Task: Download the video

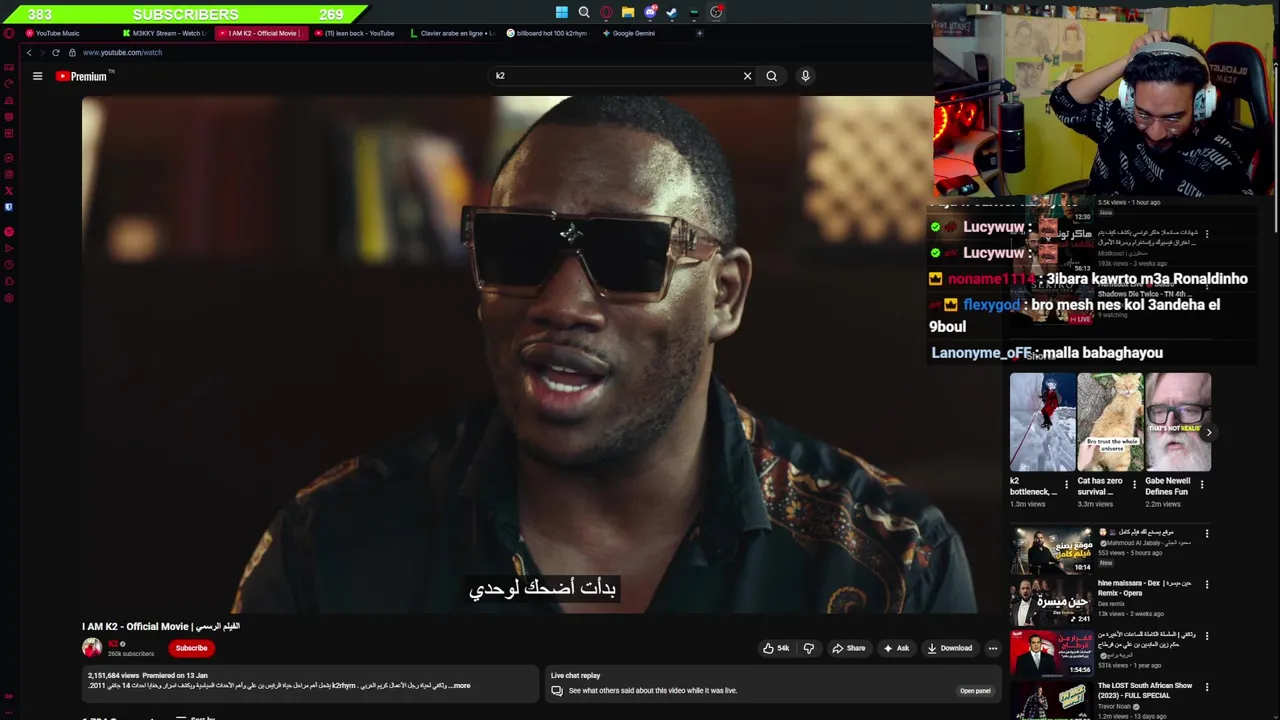Action: [949, 648]
